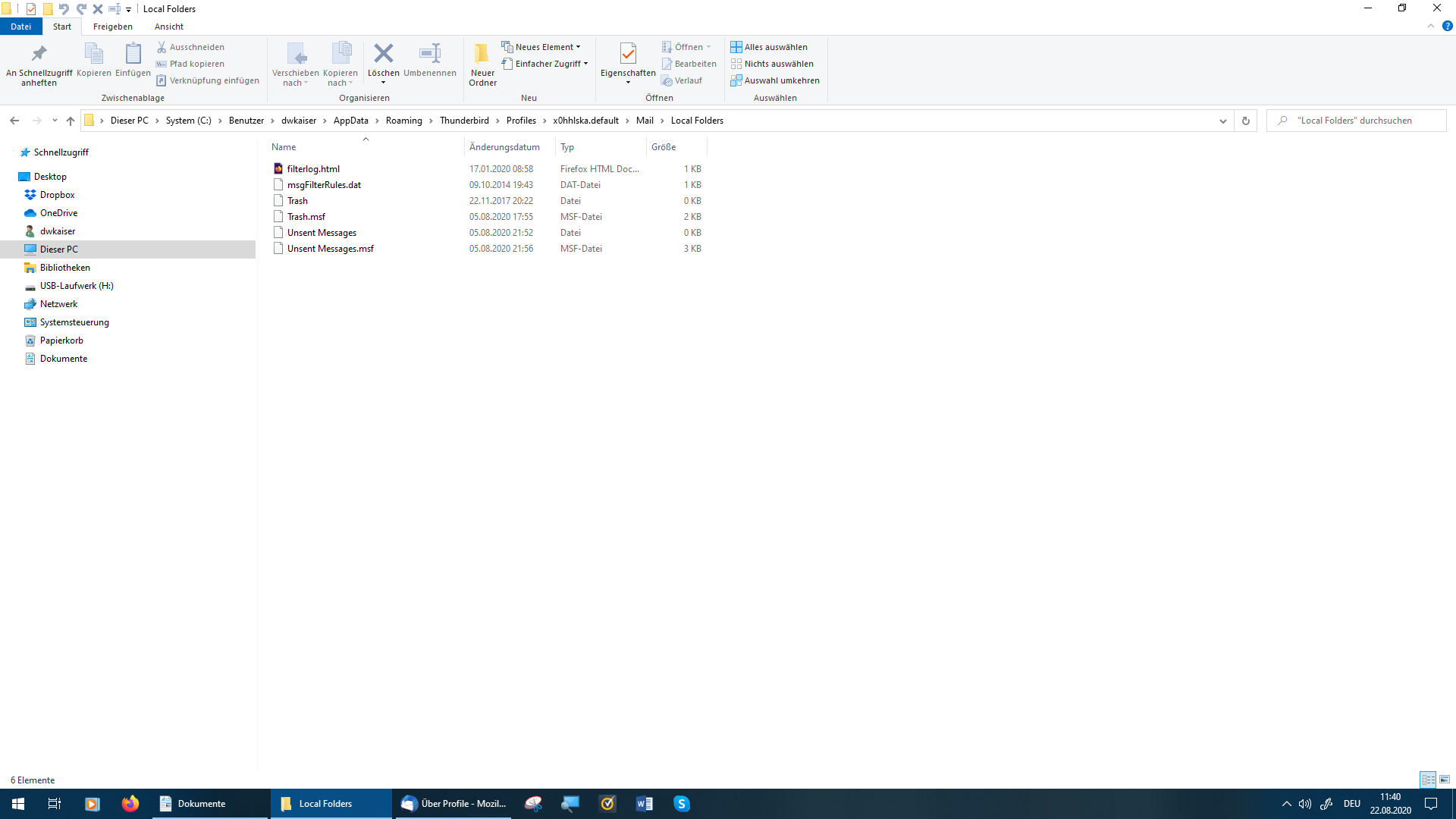Collapse the ribbon with the chevron
Viewport: 1456px width, 819px height.
click(x=1431, y=26)
